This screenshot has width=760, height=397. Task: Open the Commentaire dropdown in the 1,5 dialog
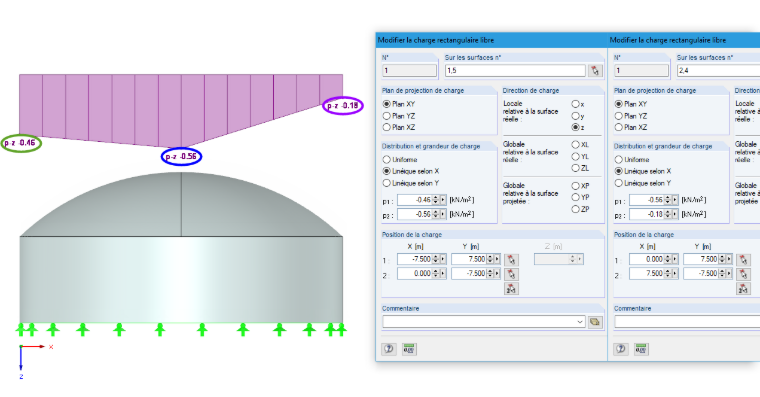[580, 322]
